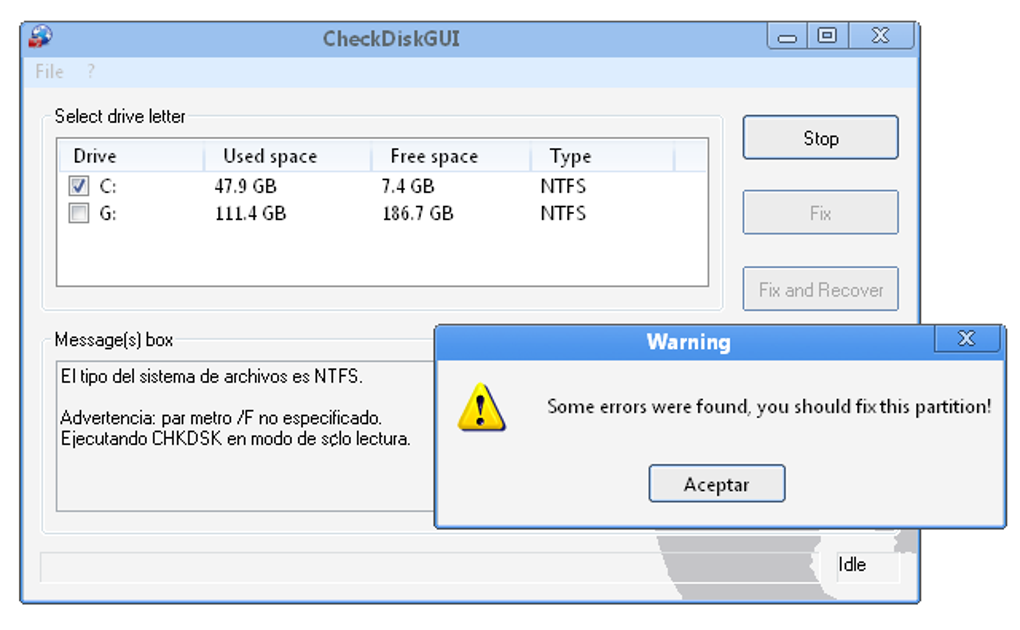The width and height of the screenshot is (1020, 630).
Task: Click the 'Ejecutando CHKDSK' message line
Action: (235, 439)
